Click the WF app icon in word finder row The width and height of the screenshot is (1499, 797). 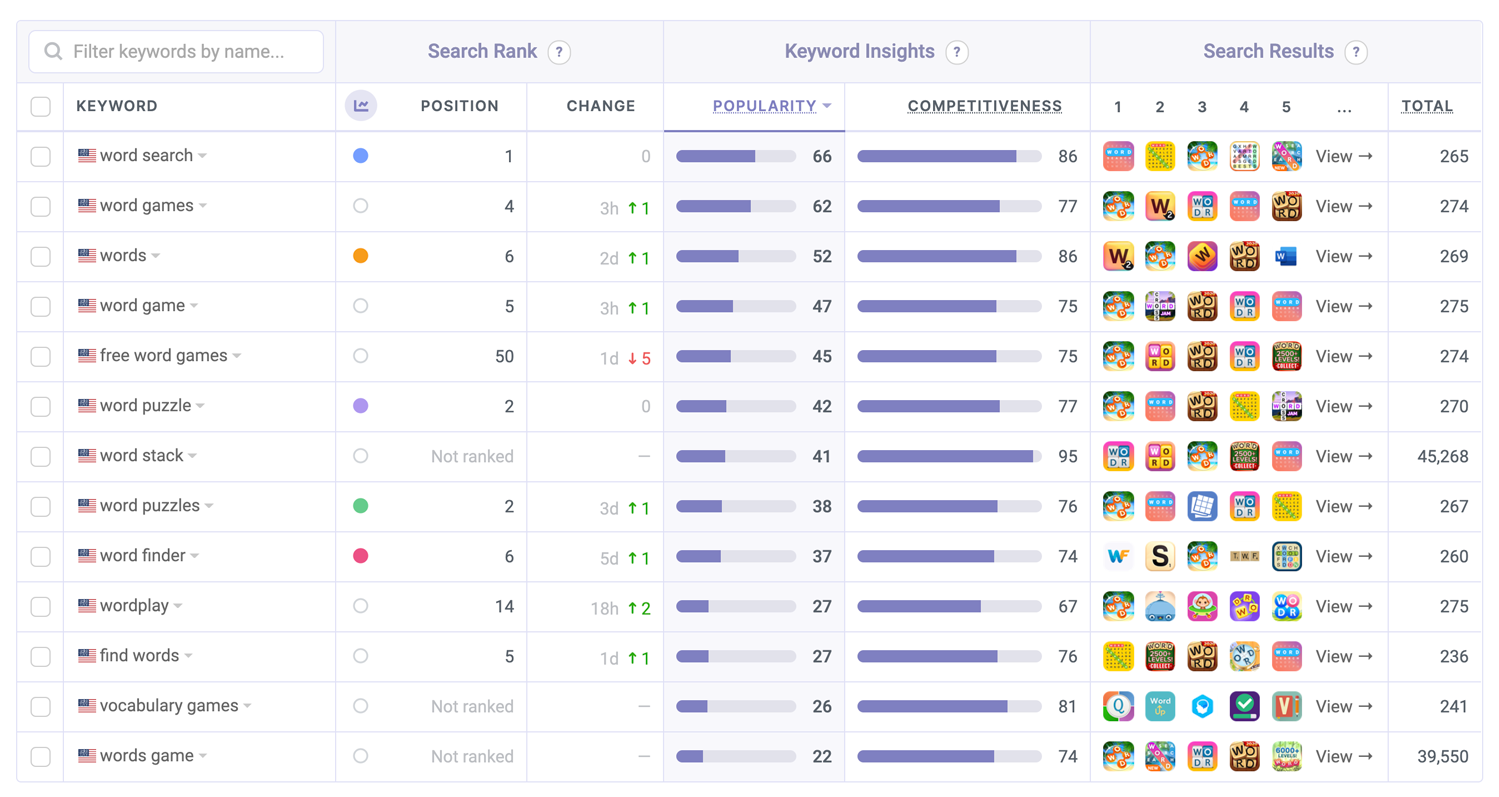[x=1118, y=557]
